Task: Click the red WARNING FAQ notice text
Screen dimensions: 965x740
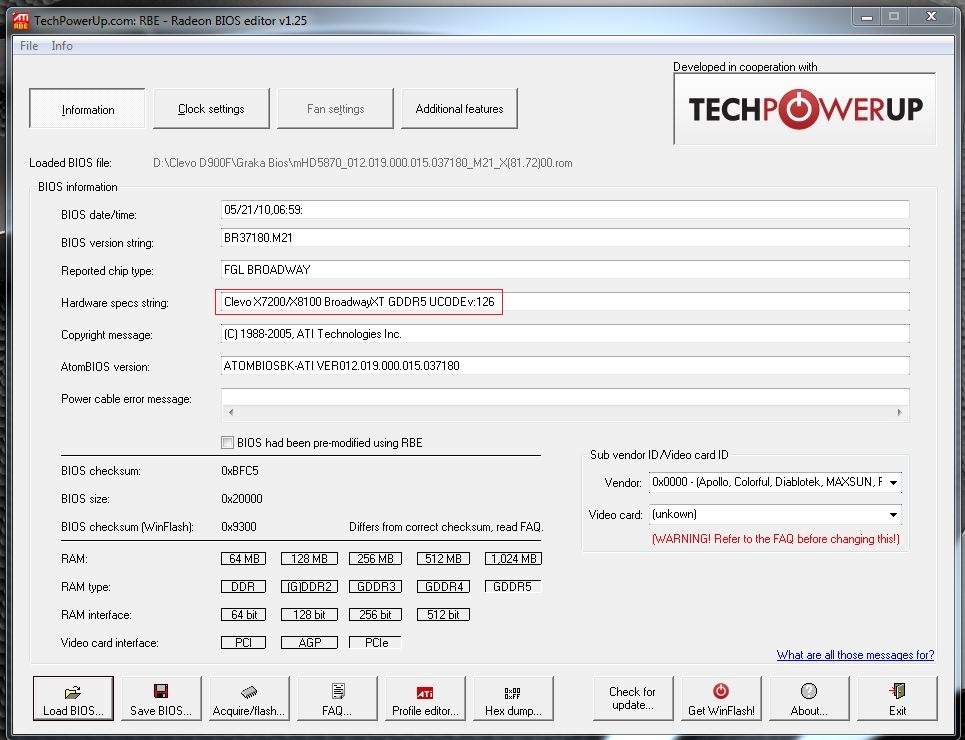Action: tap(775, 539)
